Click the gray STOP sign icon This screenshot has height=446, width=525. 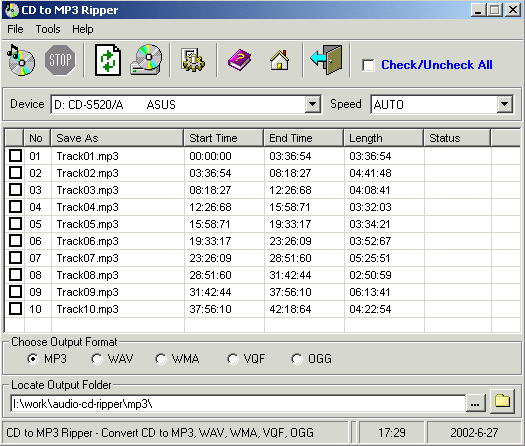click(60, 60)
